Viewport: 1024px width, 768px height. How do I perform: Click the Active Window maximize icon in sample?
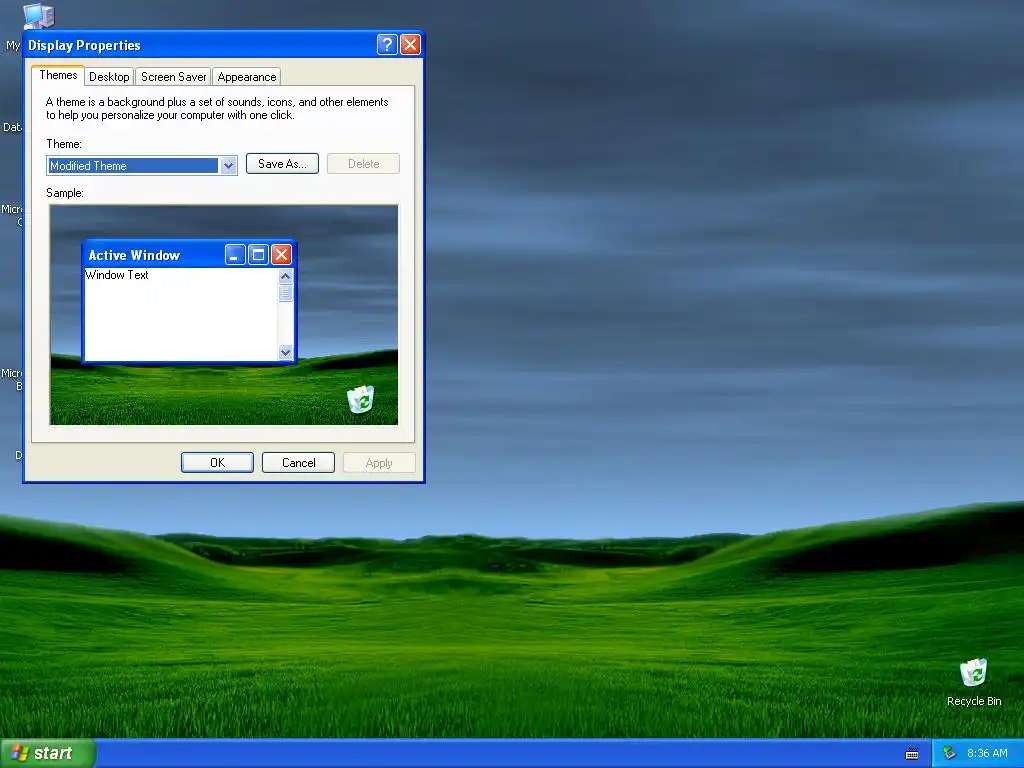point(259,255)
